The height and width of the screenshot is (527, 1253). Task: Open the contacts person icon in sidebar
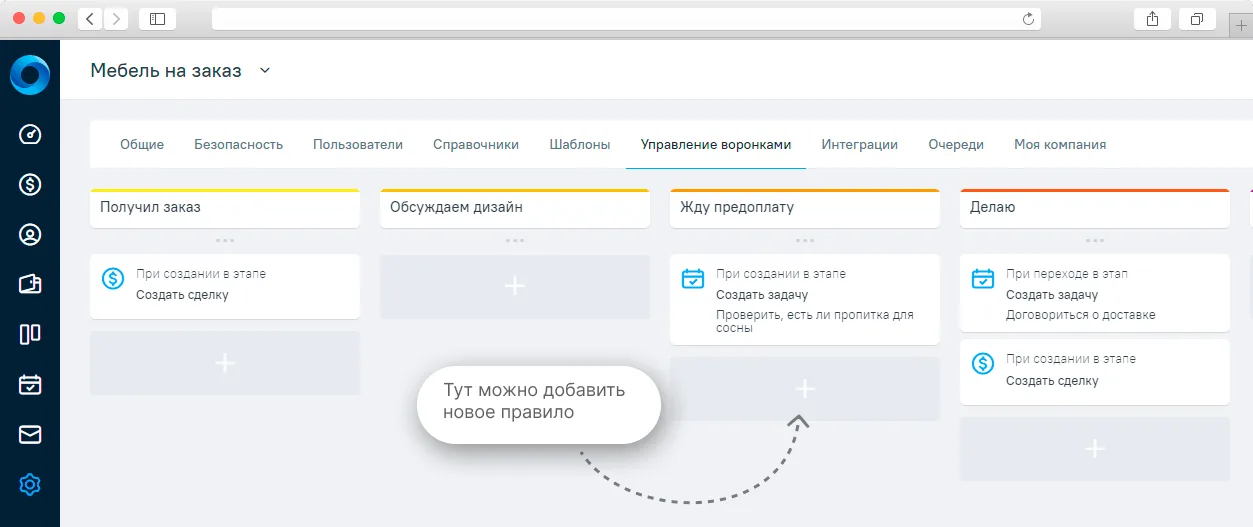click(30, 235)
